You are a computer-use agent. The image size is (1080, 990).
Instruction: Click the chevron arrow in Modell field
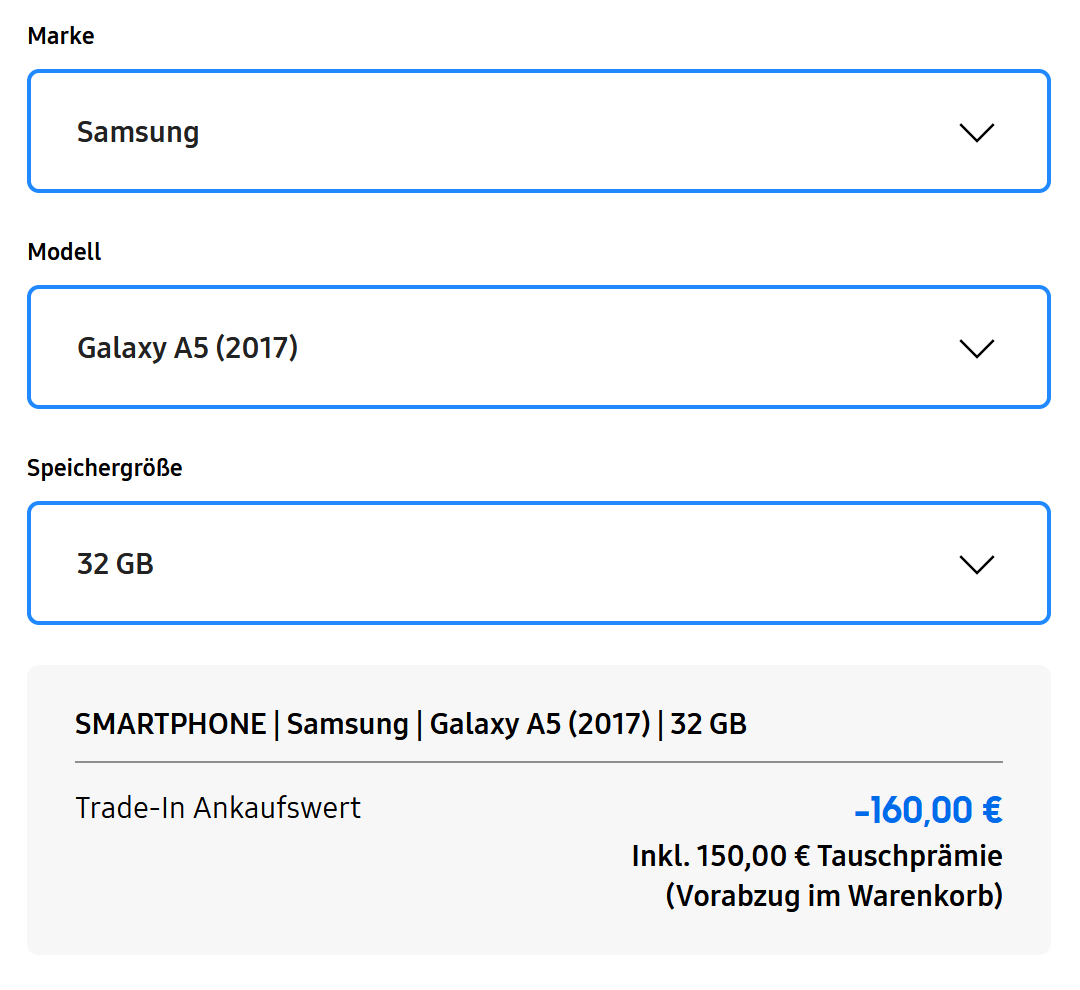976,348
